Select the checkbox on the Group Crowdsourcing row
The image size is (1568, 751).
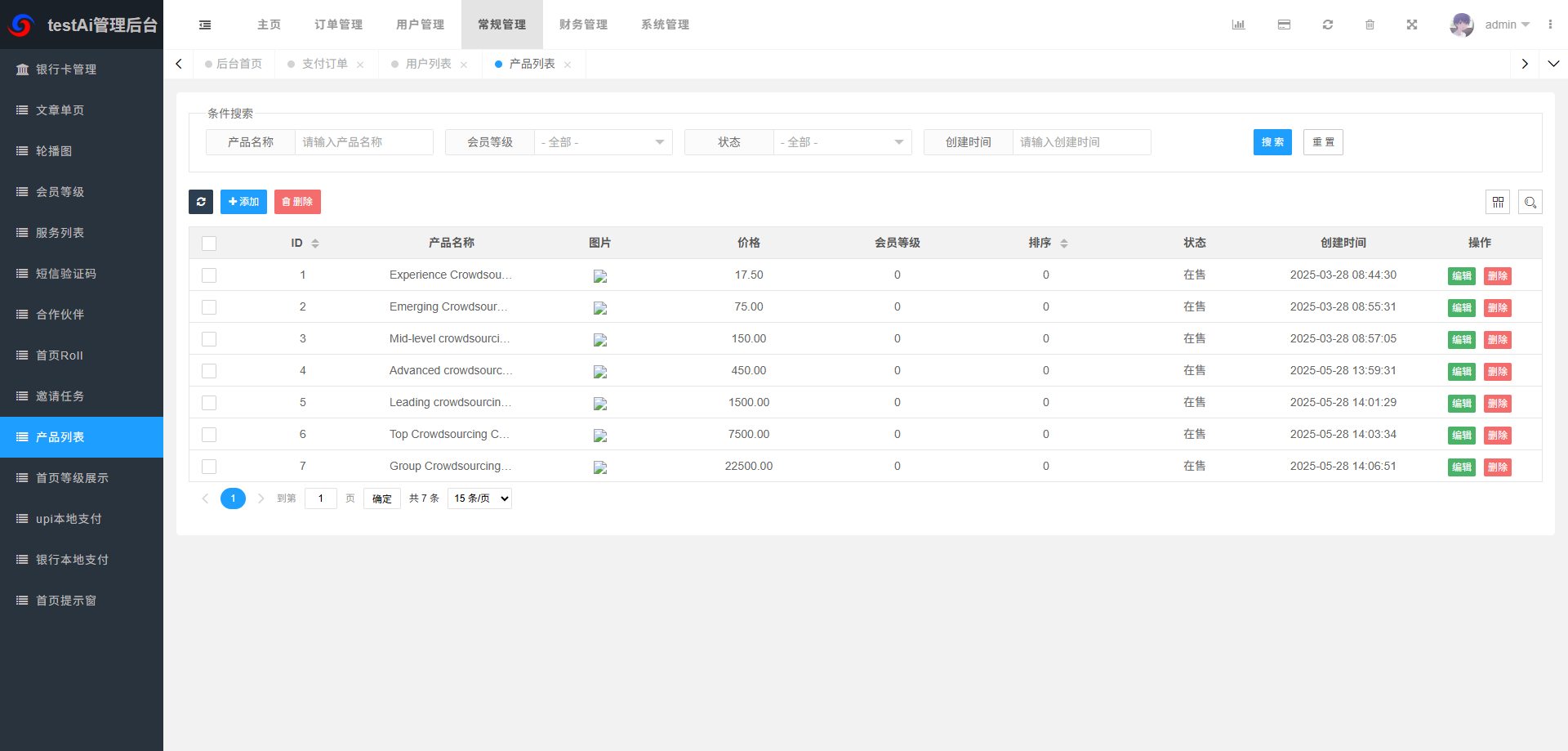[209, 466]
